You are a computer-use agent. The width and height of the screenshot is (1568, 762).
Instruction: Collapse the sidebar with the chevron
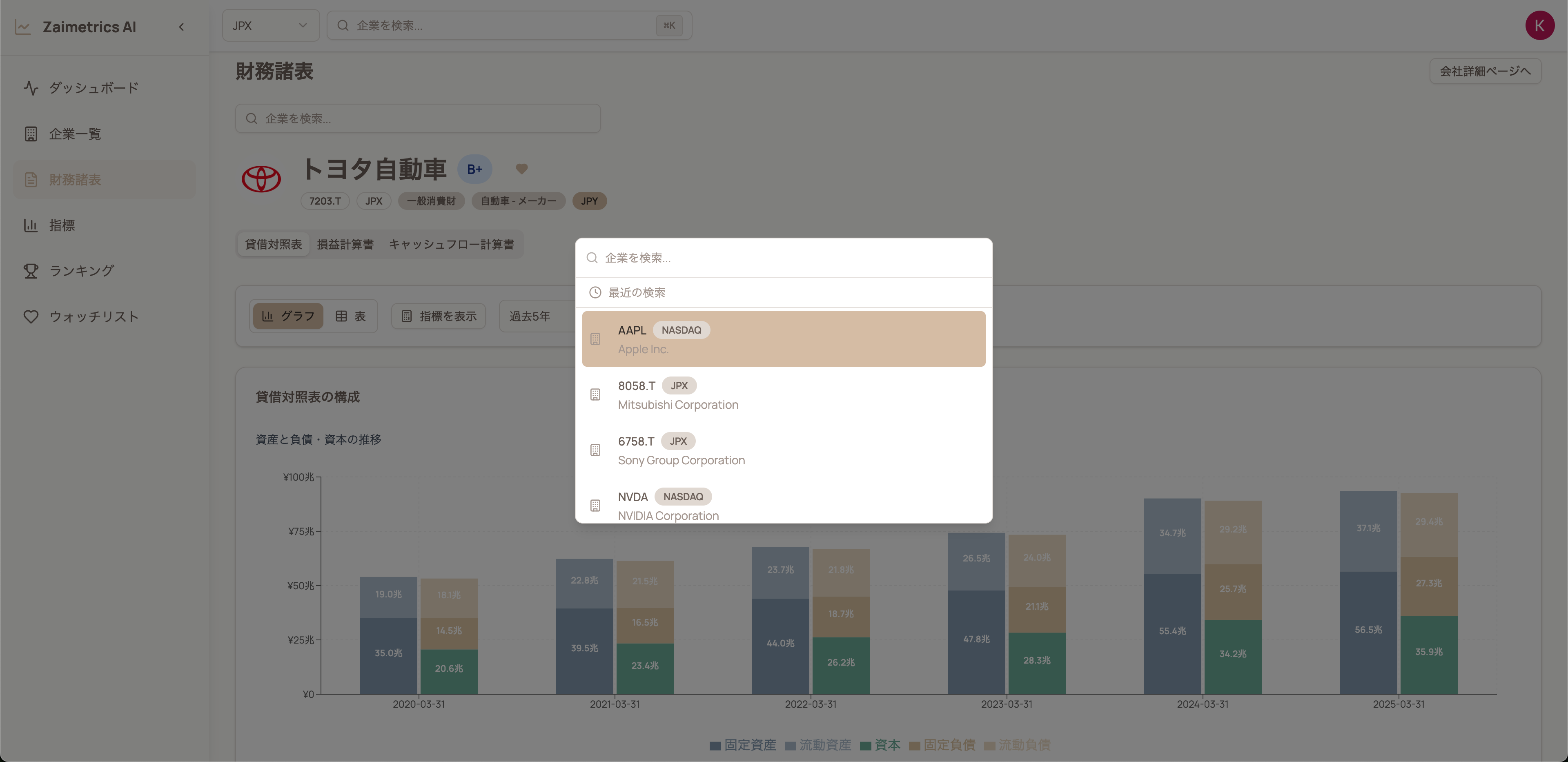pos(181,27)
